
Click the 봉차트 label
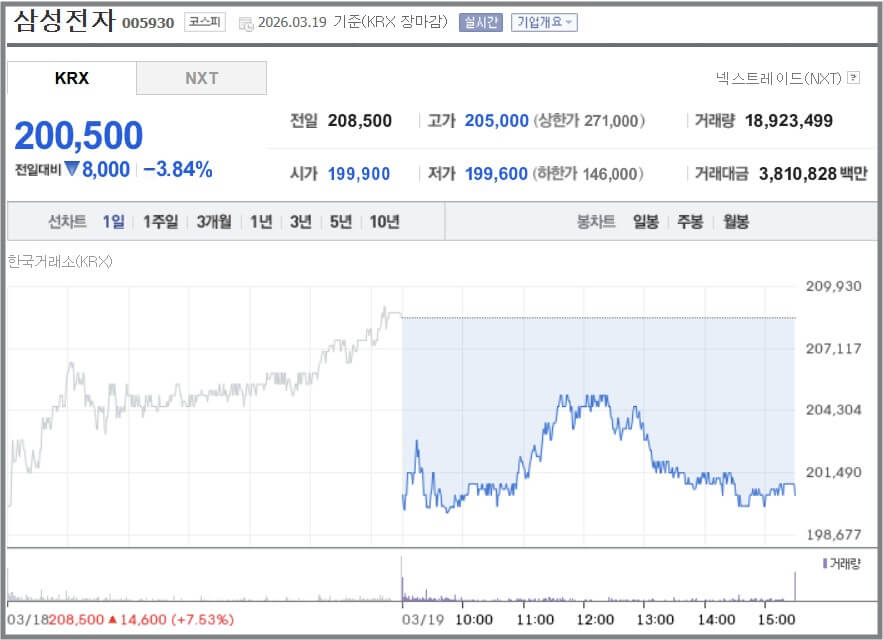tap(596, 221)
